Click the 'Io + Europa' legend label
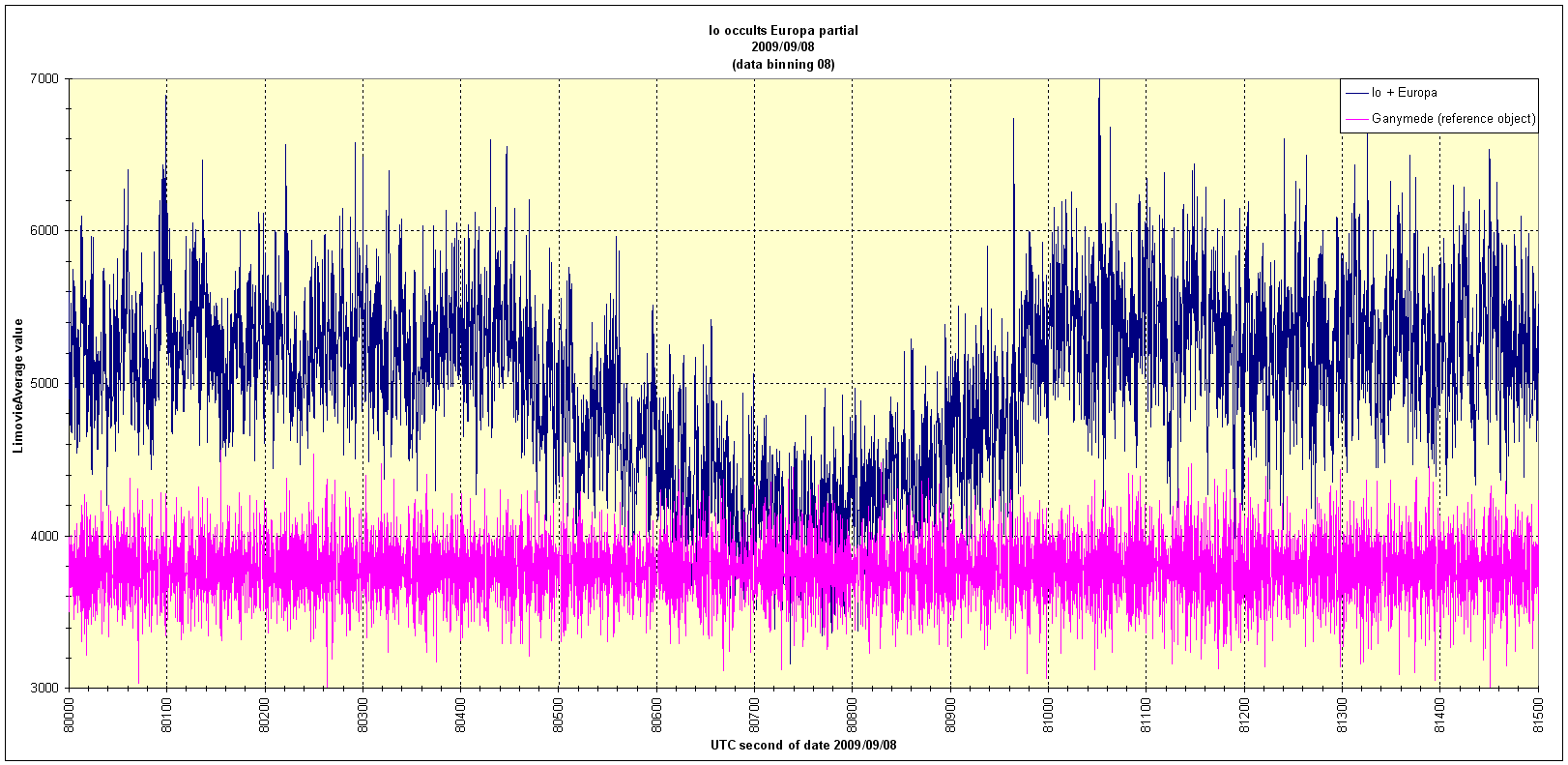The image size is (1568, 765). coord(1404,93)
